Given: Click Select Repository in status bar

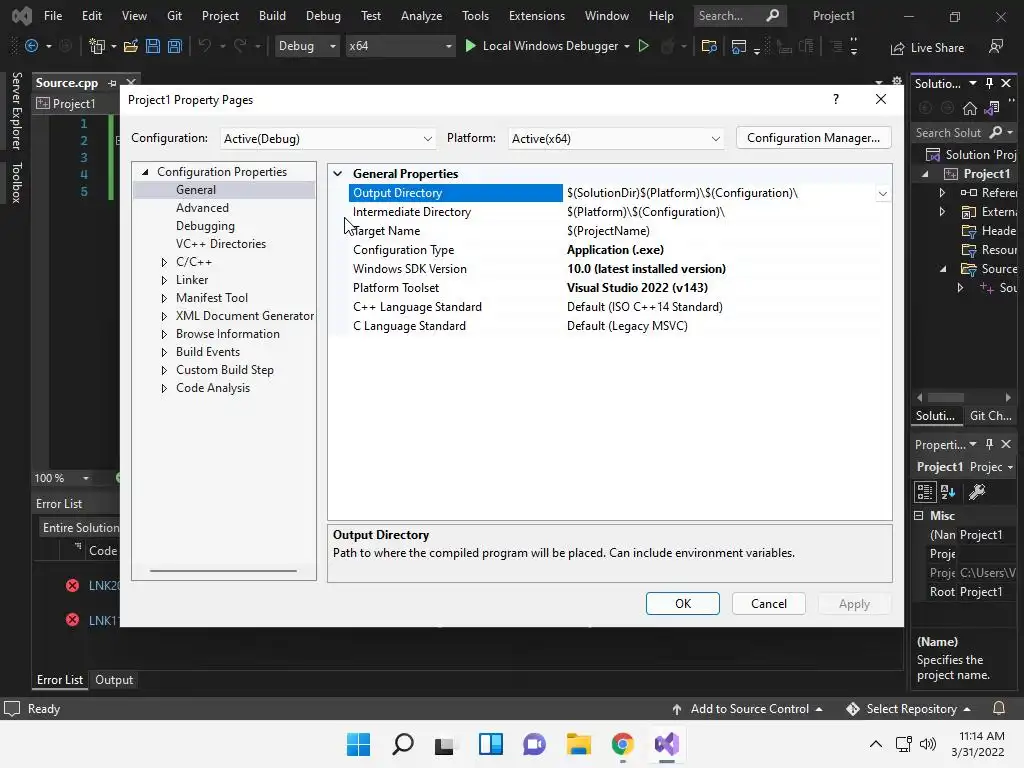Looking at the screenshot, I should 908,709.
